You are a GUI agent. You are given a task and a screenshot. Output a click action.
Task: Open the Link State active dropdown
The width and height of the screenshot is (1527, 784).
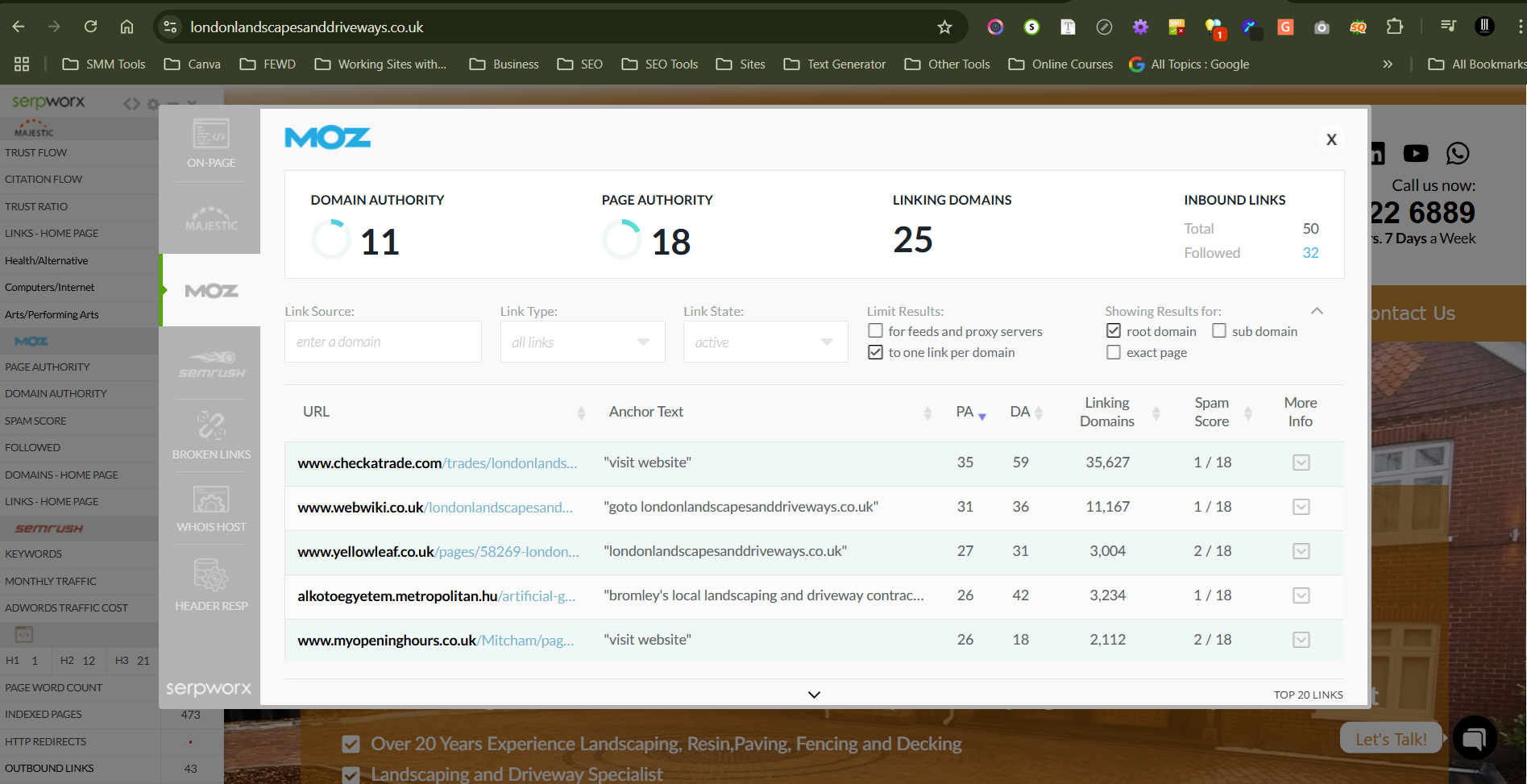coord(765,342)
